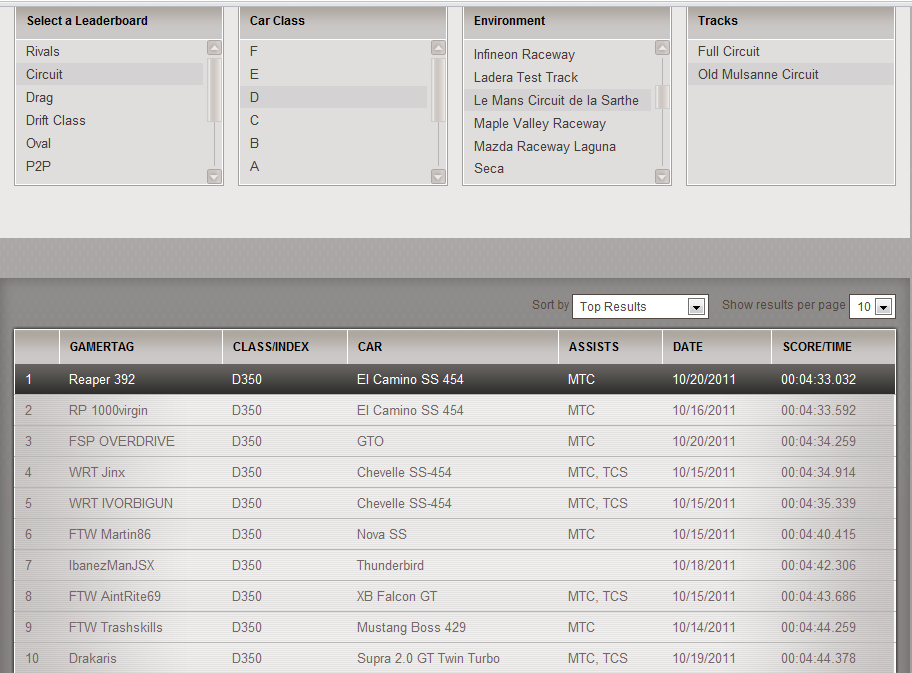Click Environment list scroll-up arrow
The width and height of the screenshot is (912, 673).
pyautogui.click(x=662, y=48)
